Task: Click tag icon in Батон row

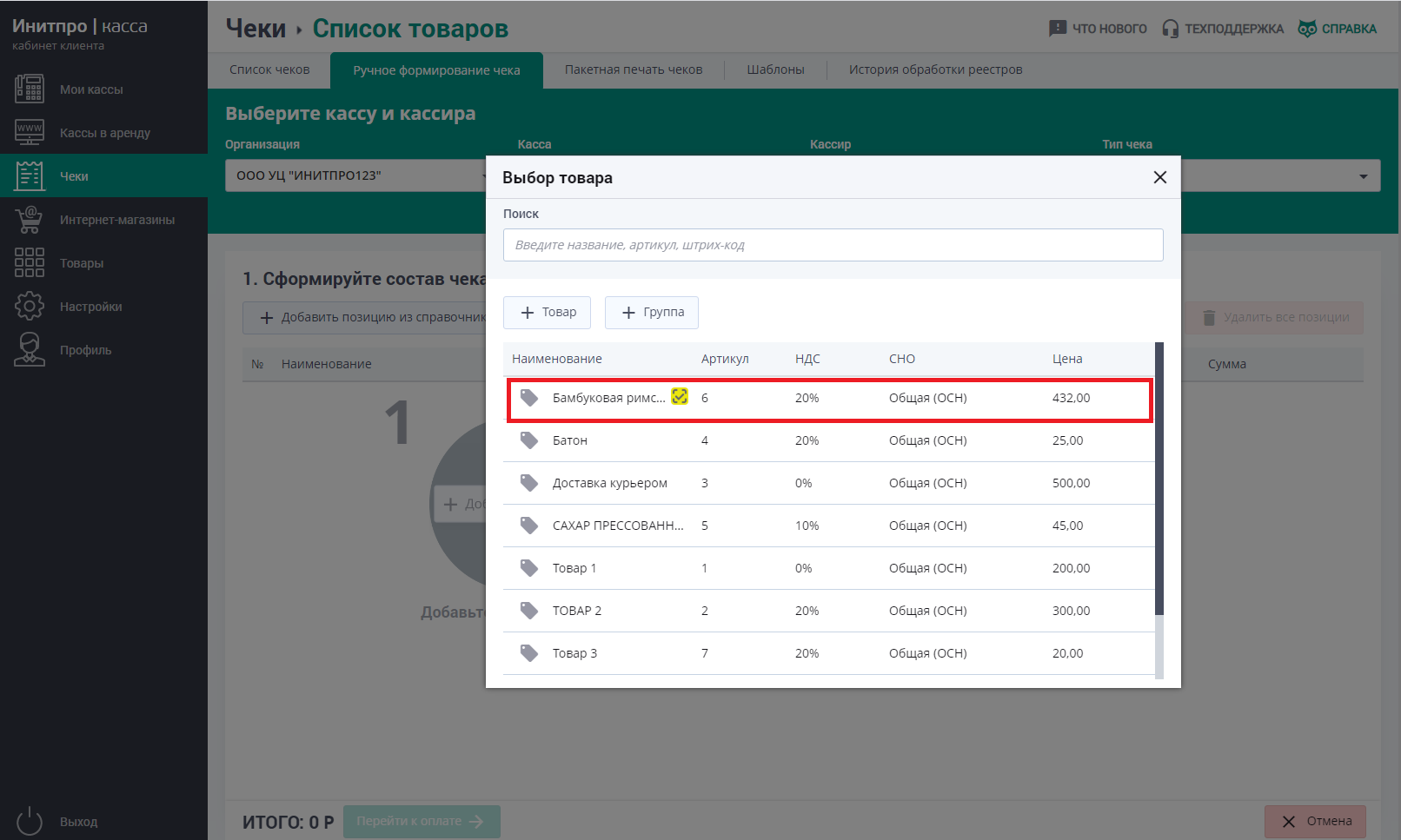Action: pos(529,440)
